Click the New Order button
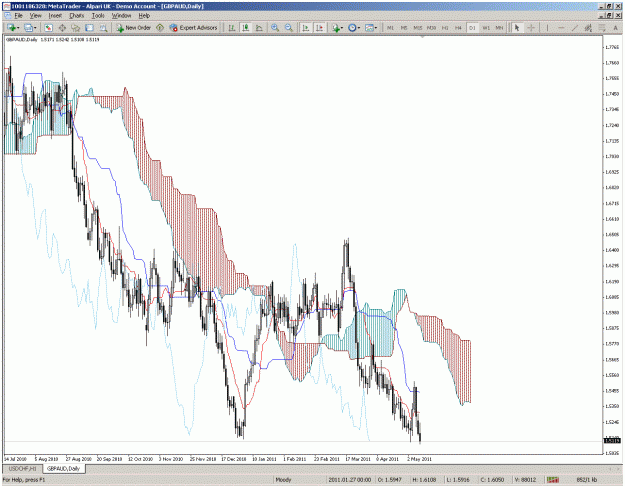 [134, 28]
